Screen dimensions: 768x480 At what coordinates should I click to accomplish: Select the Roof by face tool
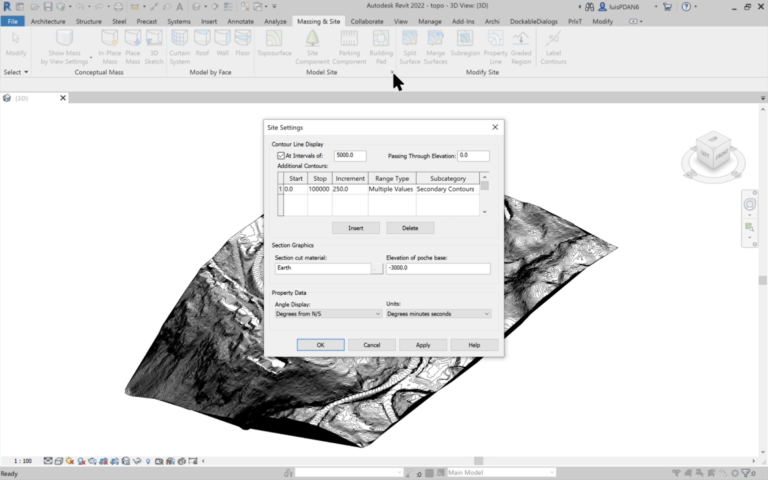click(202, 43)
